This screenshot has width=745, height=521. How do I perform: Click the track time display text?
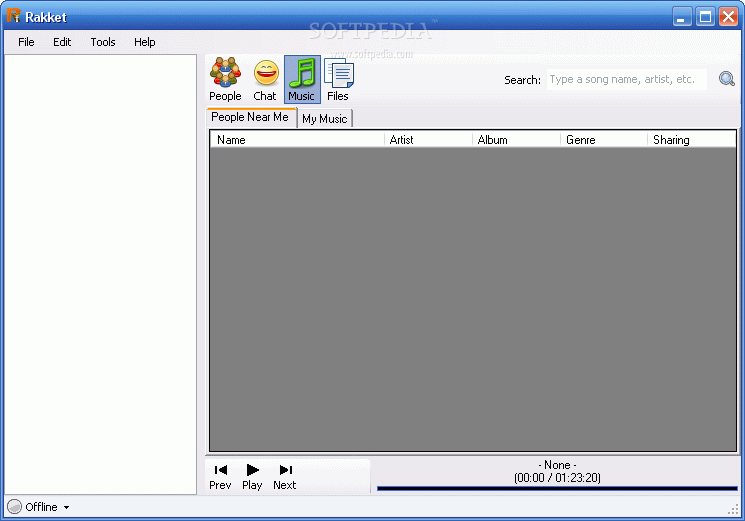pos(557,477)
